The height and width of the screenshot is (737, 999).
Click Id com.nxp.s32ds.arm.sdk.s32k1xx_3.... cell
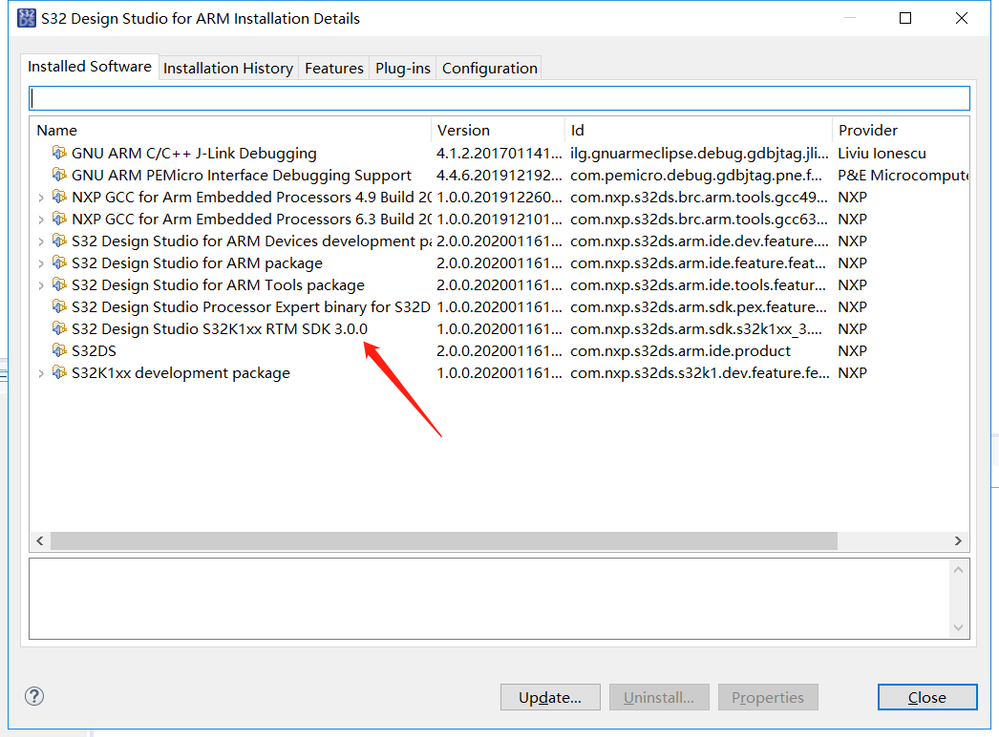click(x=696, y=329)
